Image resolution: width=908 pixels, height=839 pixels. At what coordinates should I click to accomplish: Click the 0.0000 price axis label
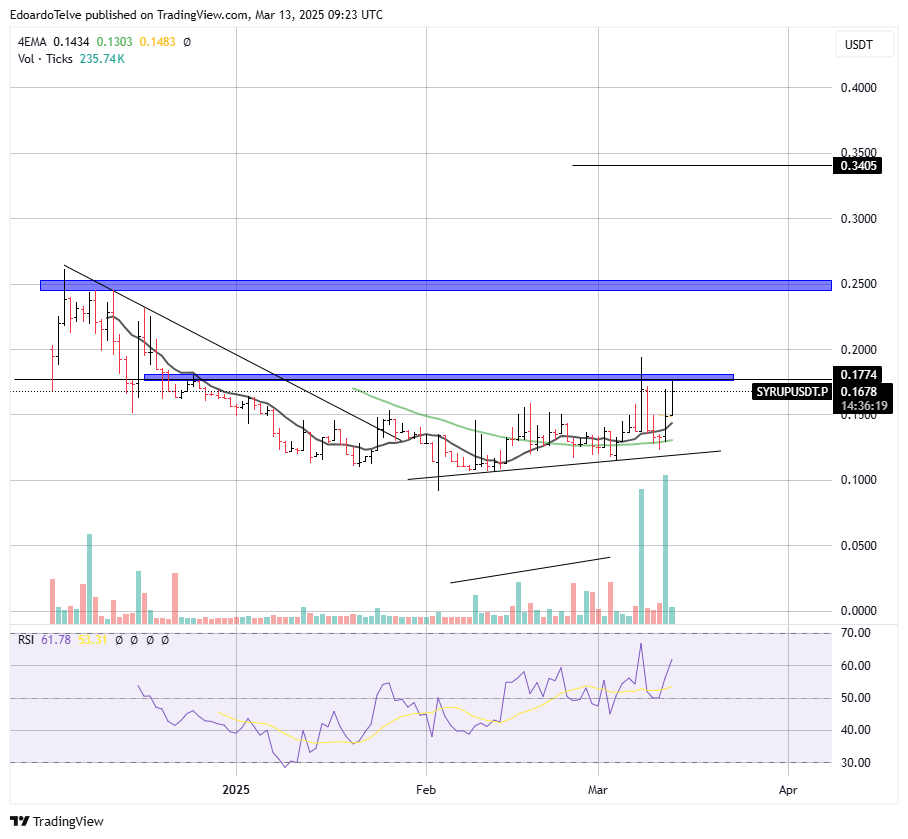858,611
